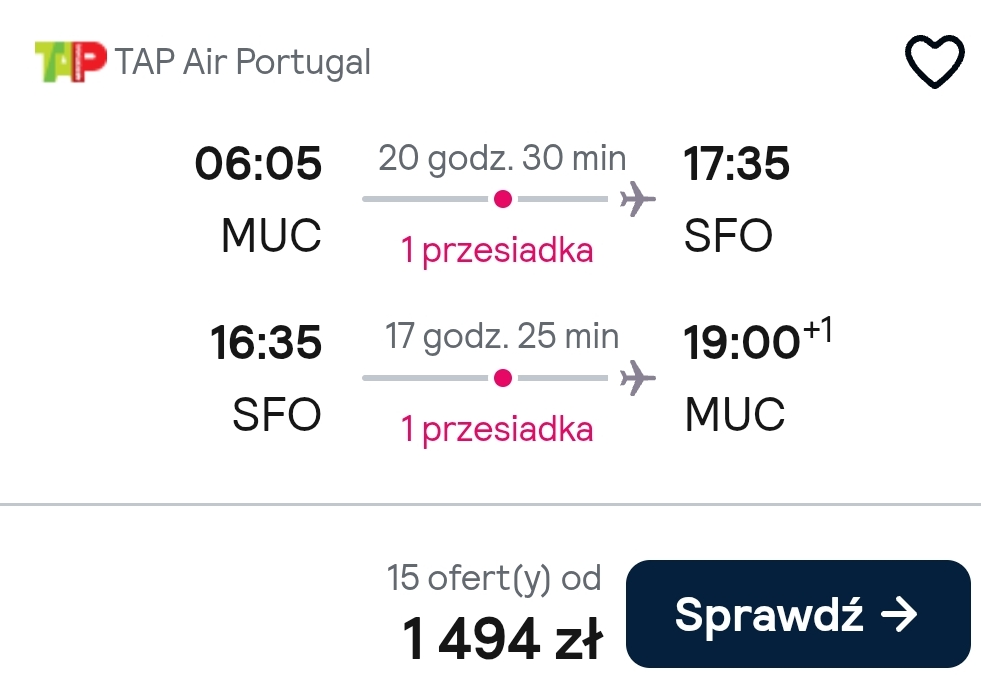The image size is (981, 688).
Task: Click the 16:35 return departure time
Action: (266, 343)
